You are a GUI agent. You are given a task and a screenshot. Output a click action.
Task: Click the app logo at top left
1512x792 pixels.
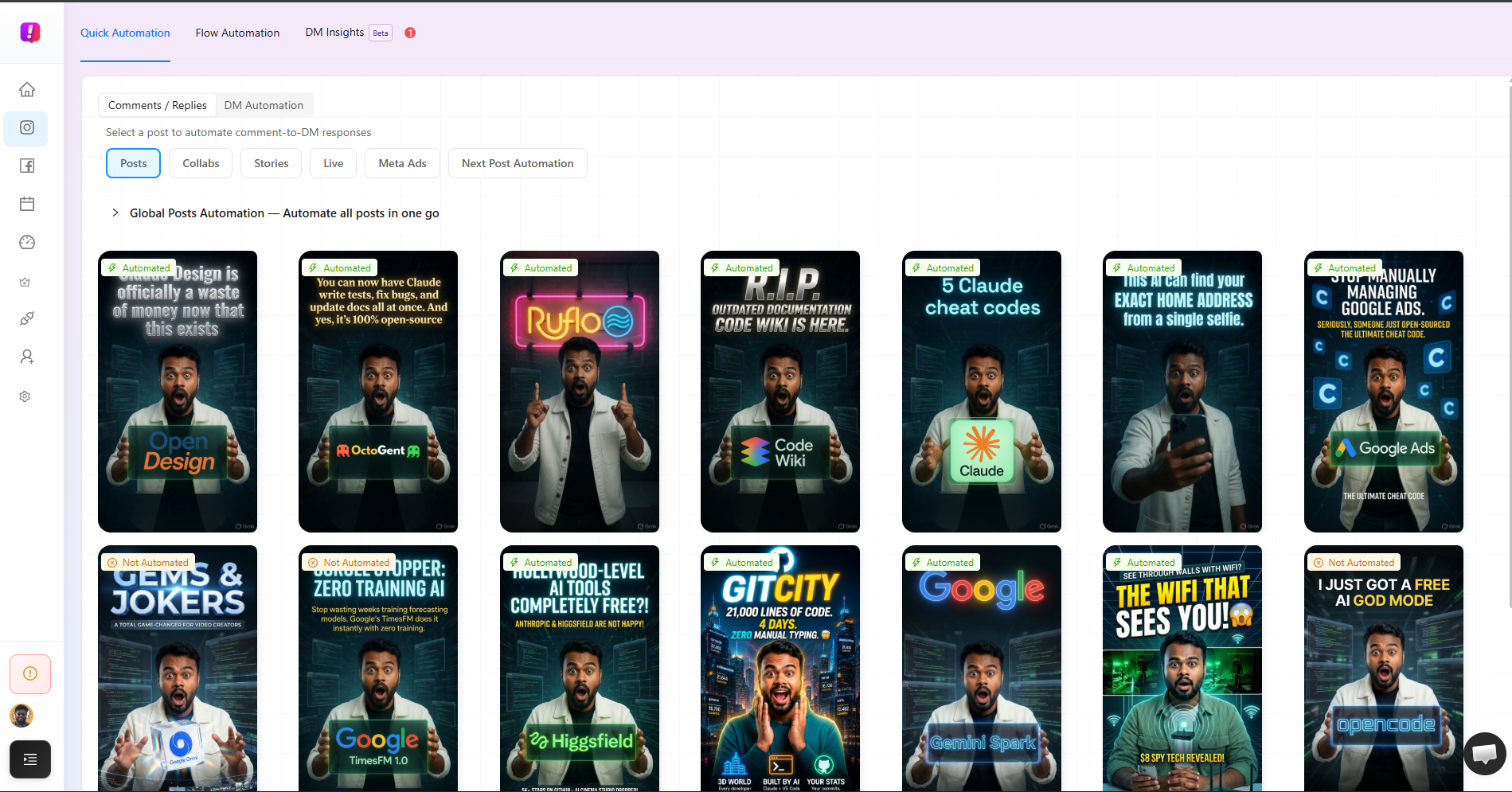[x=30, y=32]
